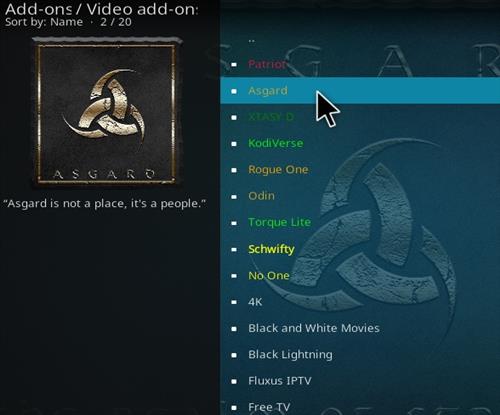Choose the Schwifty entry

pos(360,249)
